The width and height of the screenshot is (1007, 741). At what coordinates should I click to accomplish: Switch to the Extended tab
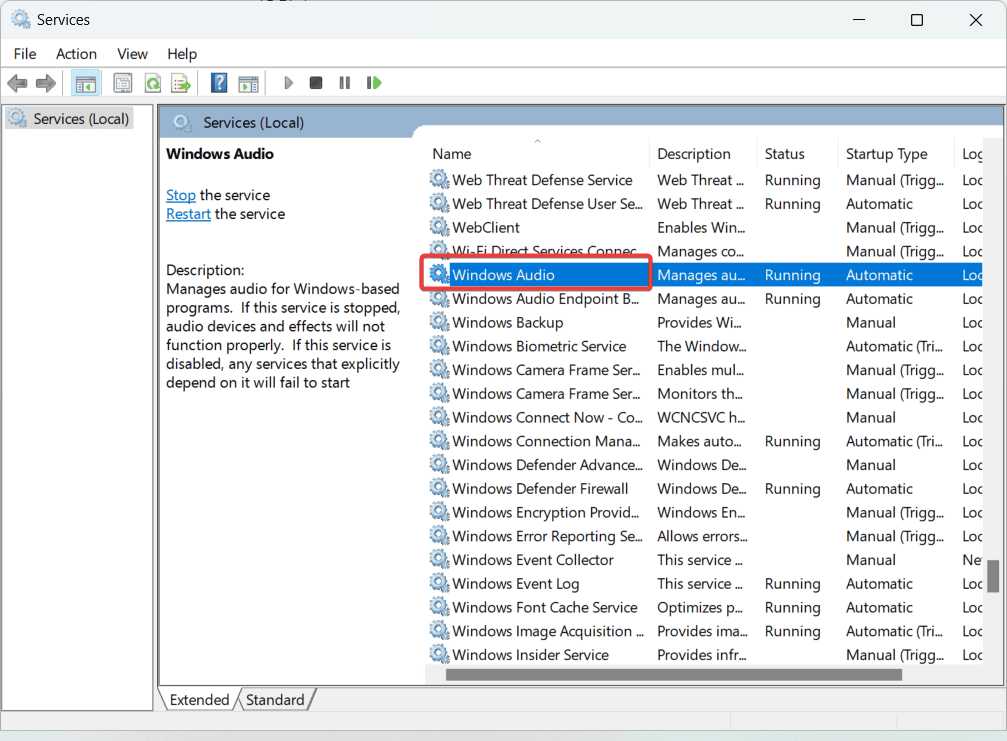coord(199,700)
